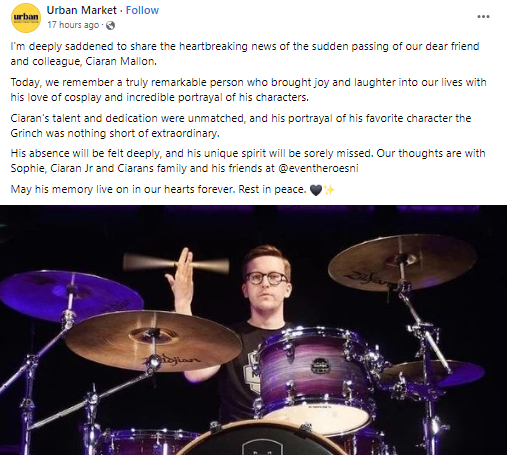Viewport: 507px width, 455px height.
Task: Click the drummer's face in the photo
Action: click(x=266, y=283)
